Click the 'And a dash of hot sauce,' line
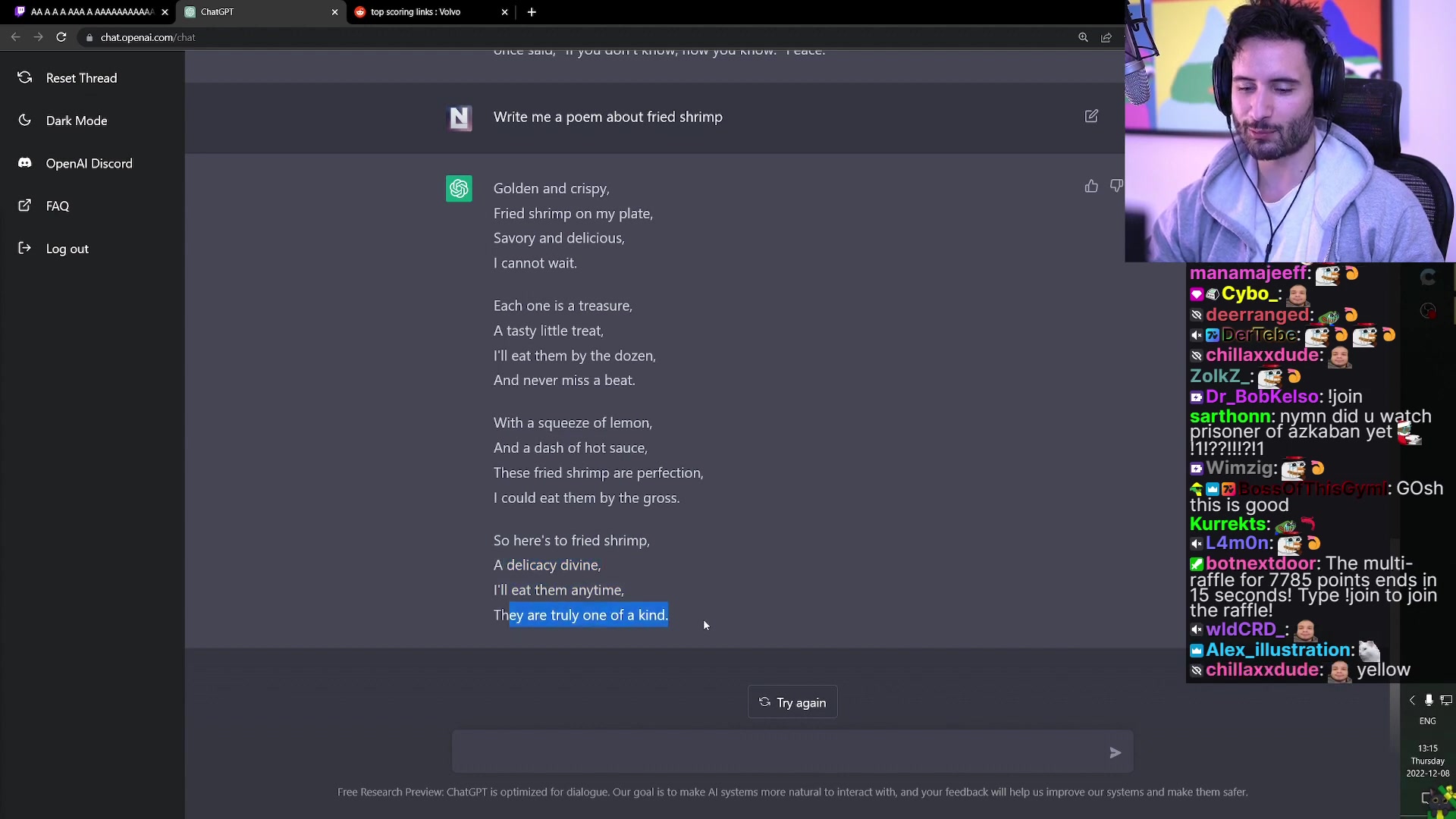 570,447
